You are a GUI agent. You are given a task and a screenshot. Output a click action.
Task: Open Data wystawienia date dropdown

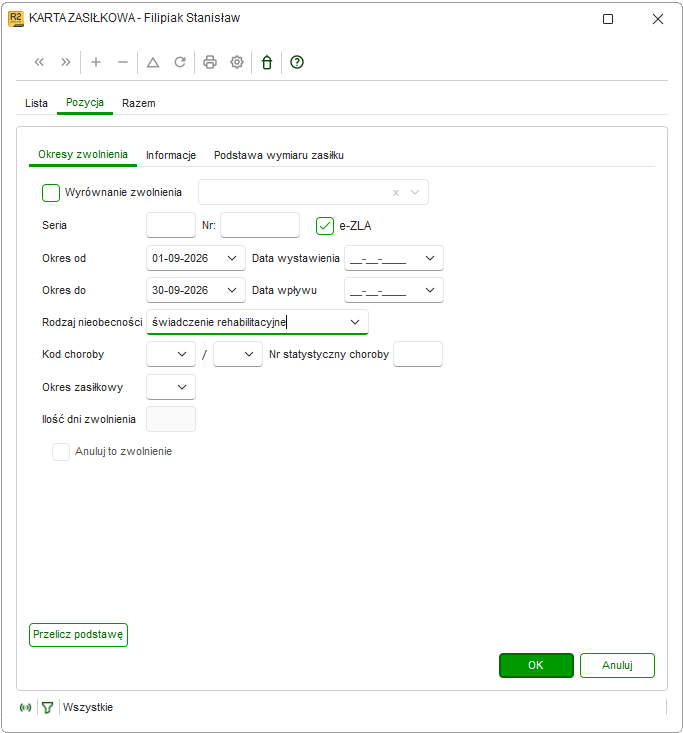(x=430, y=258)
